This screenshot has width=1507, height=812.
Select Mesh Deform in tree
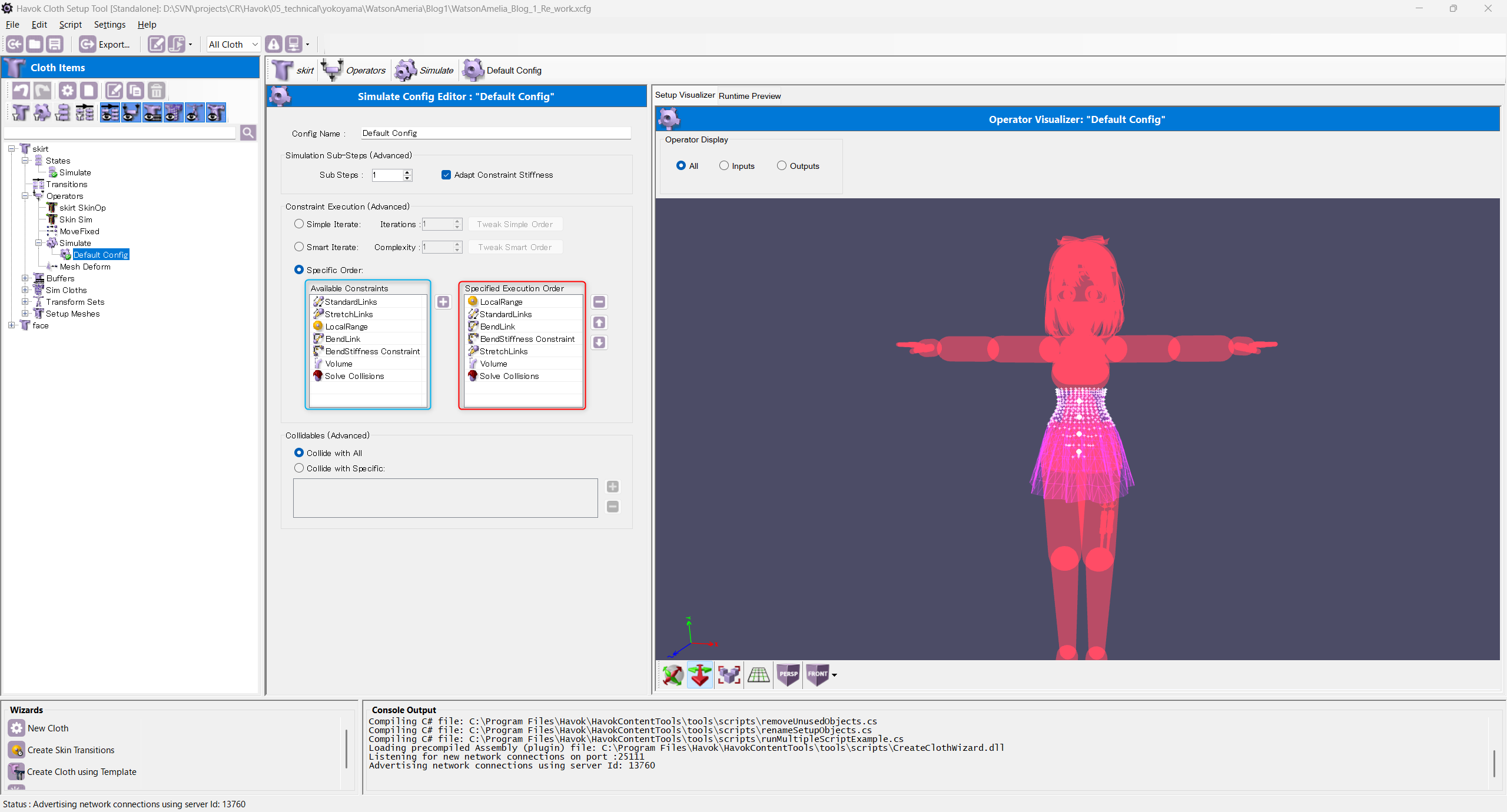(x=85, y=267)
